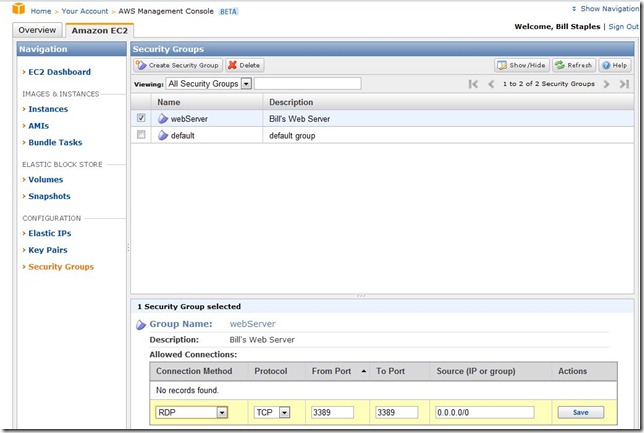Click the Create Security Group button
The height and width of the screenshot is (433, 644).
[178, 65]
